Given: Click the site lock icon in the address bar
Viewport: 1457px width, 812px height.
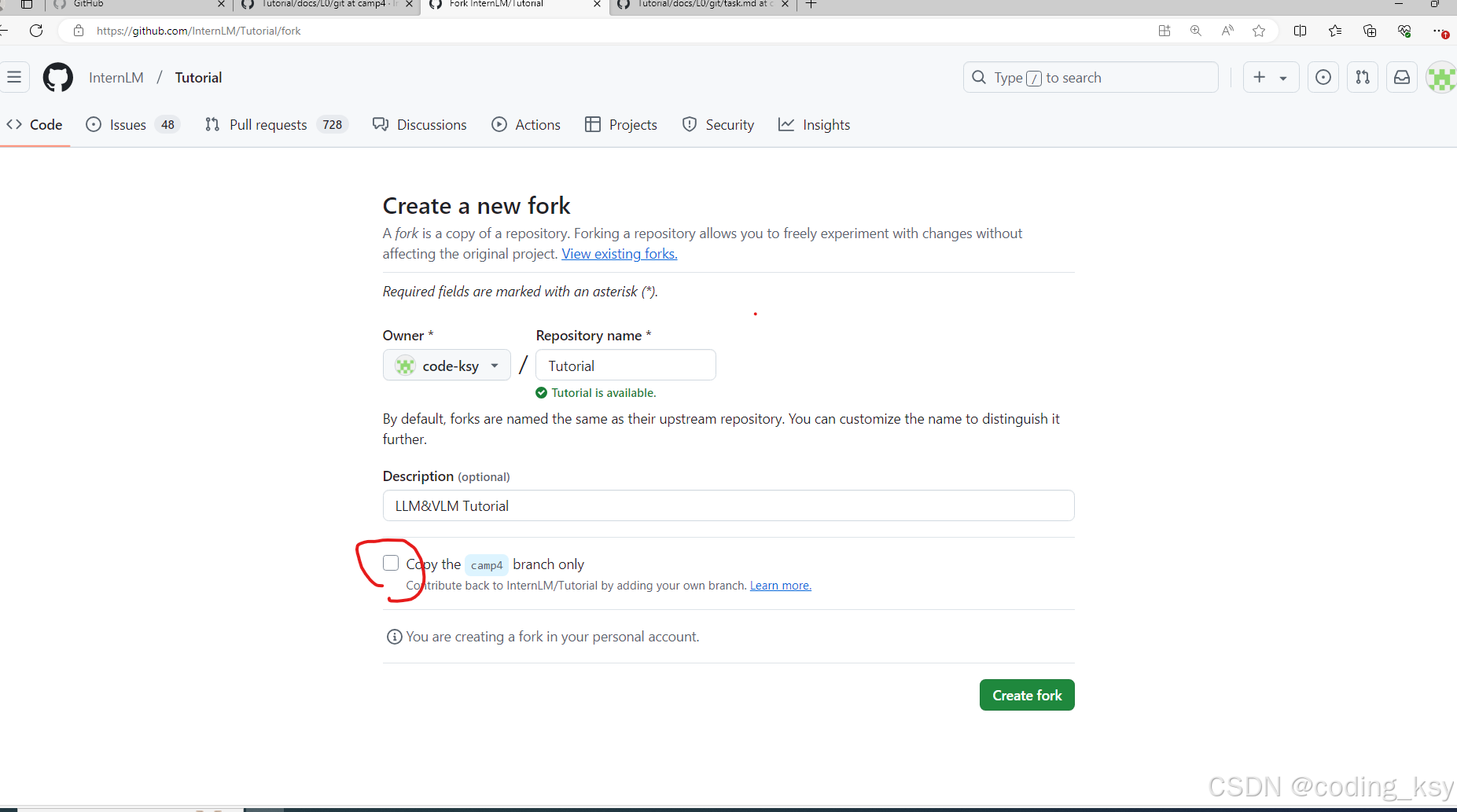Looking at the screenshot, I should point(79,31).
